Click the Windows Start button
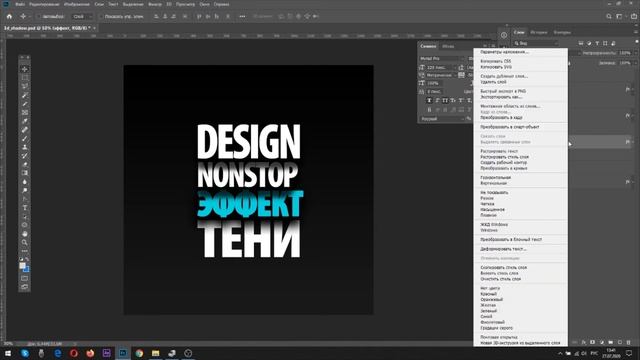Screen dimensions: 640x360 coord(8,353)
